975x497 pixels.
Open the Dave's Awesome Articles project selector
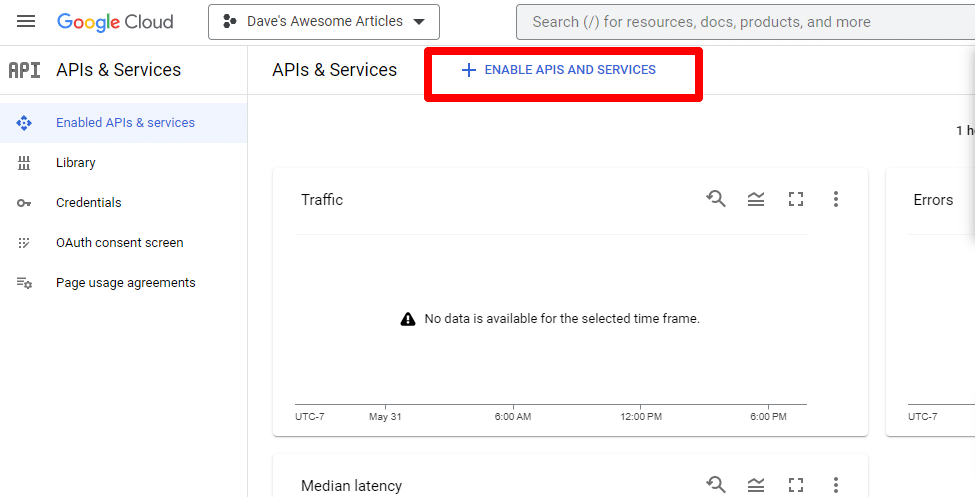(324, 22)
